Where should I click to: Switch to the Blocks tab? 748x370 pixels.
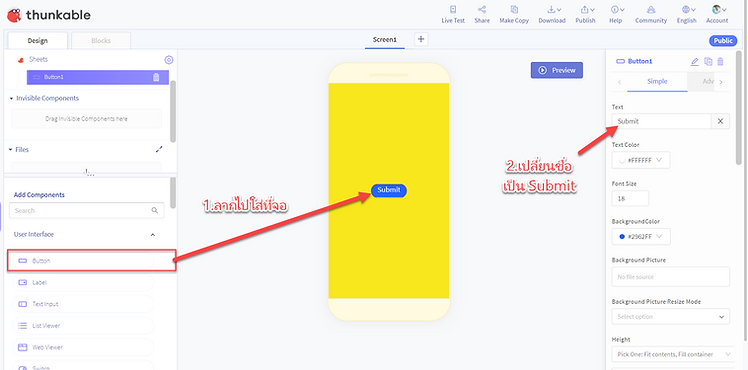[x=101, y=41]
